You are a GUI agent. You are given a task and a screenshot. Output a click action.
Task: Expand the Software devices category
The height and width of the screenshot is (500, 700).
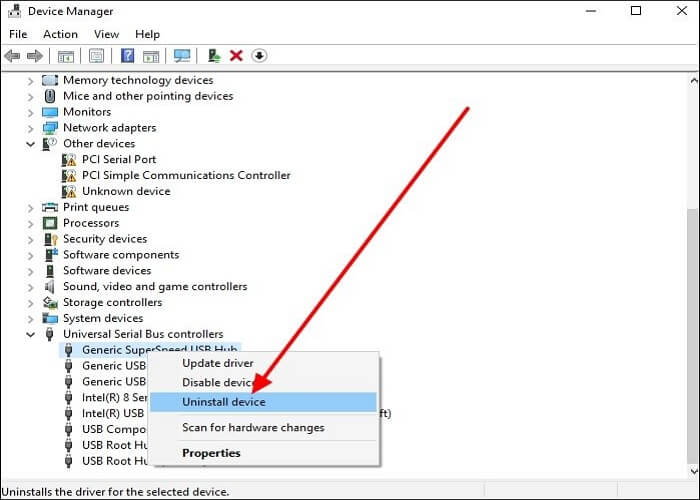[x=30, y=271]
